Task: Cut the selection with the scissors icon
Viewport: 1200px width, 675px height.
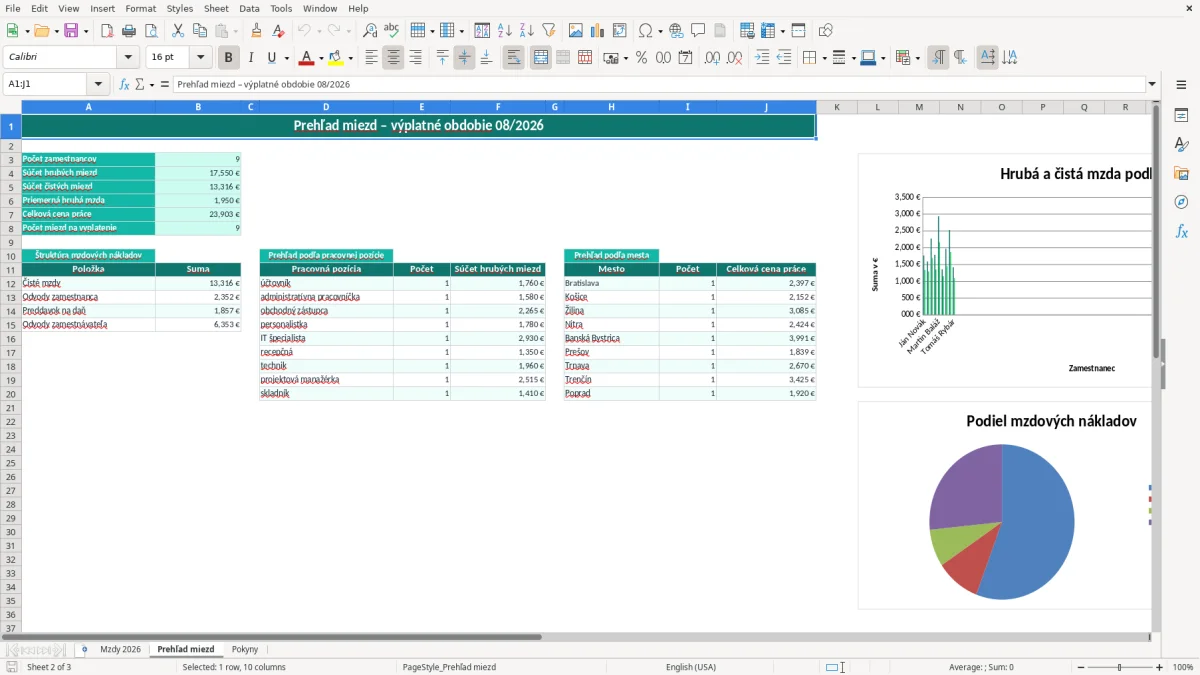Action: [x=178, y=31]
